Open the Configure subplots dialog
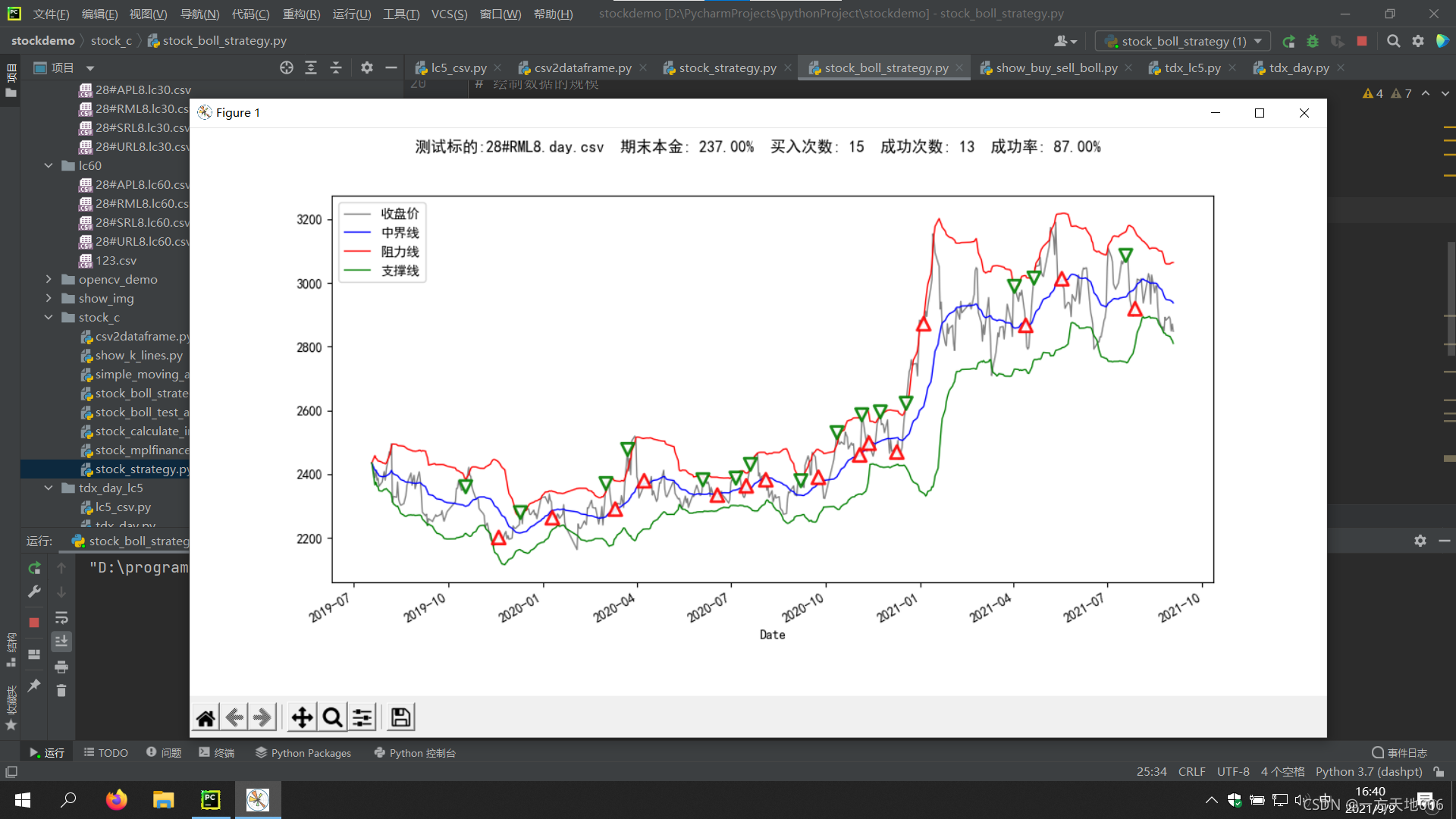The height and width of the screenshot is (819, 1456). (x=362, y=717)
